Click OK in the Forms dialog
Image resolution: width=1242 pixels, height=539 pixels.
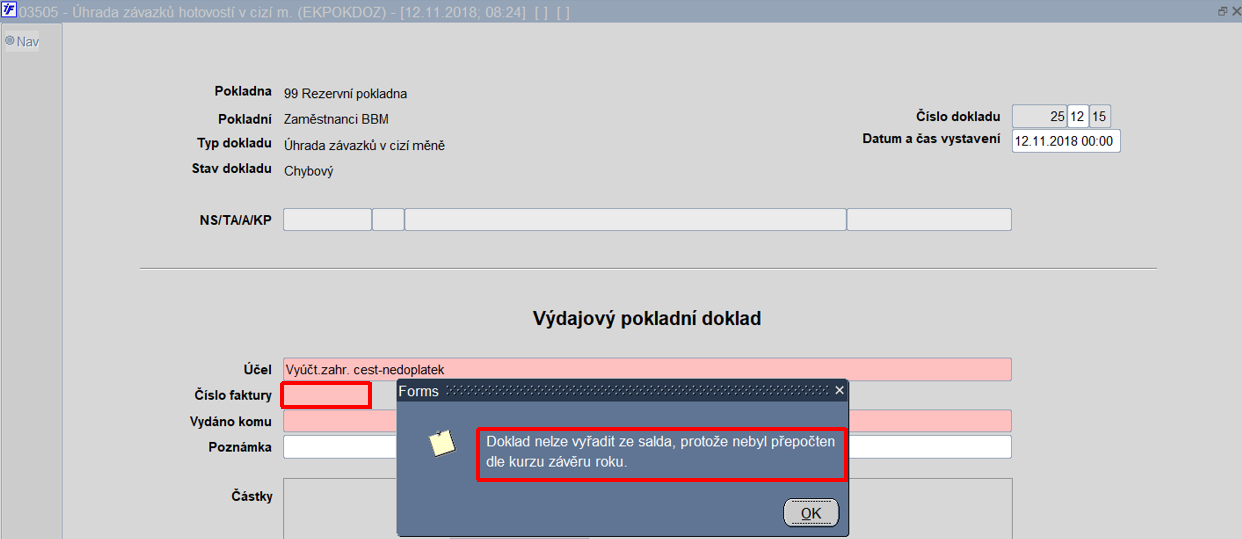click(x=811, y=513)
